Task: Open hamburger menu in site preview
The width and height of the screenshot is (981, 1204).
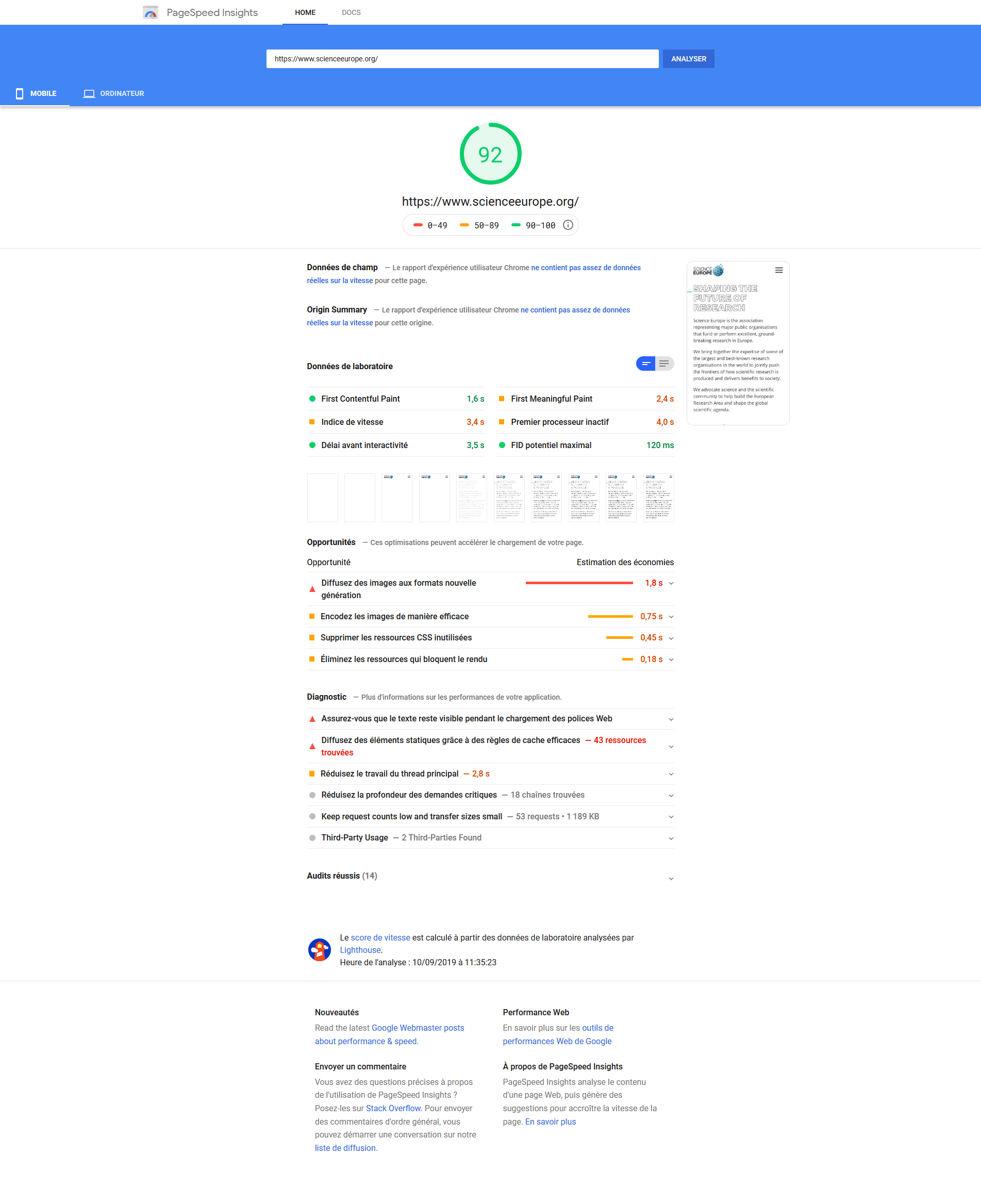Action: (779, 270)
